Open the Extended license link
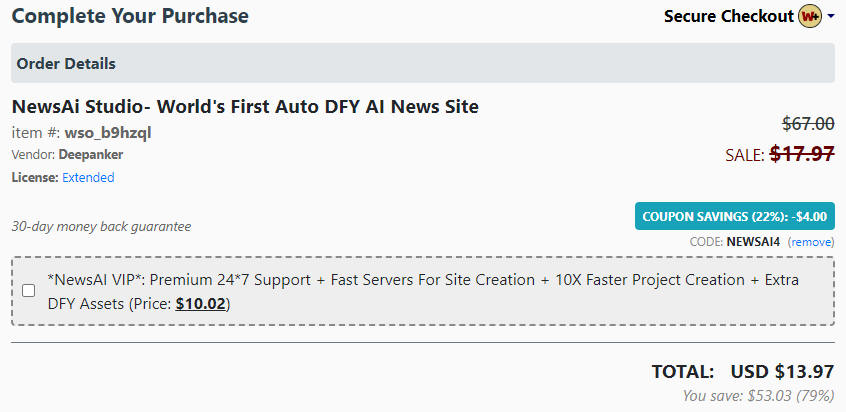Viewport: 846px width, 412px height. pyautogui.click(x=88, y=177)
